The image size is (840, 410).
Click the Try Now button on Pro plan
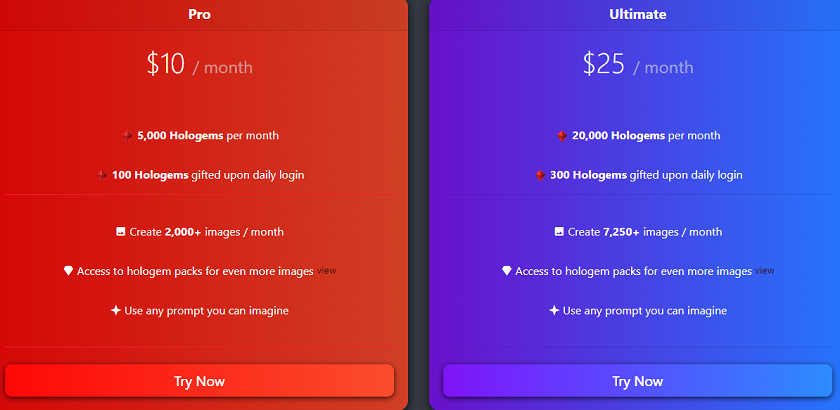point(199,381)
